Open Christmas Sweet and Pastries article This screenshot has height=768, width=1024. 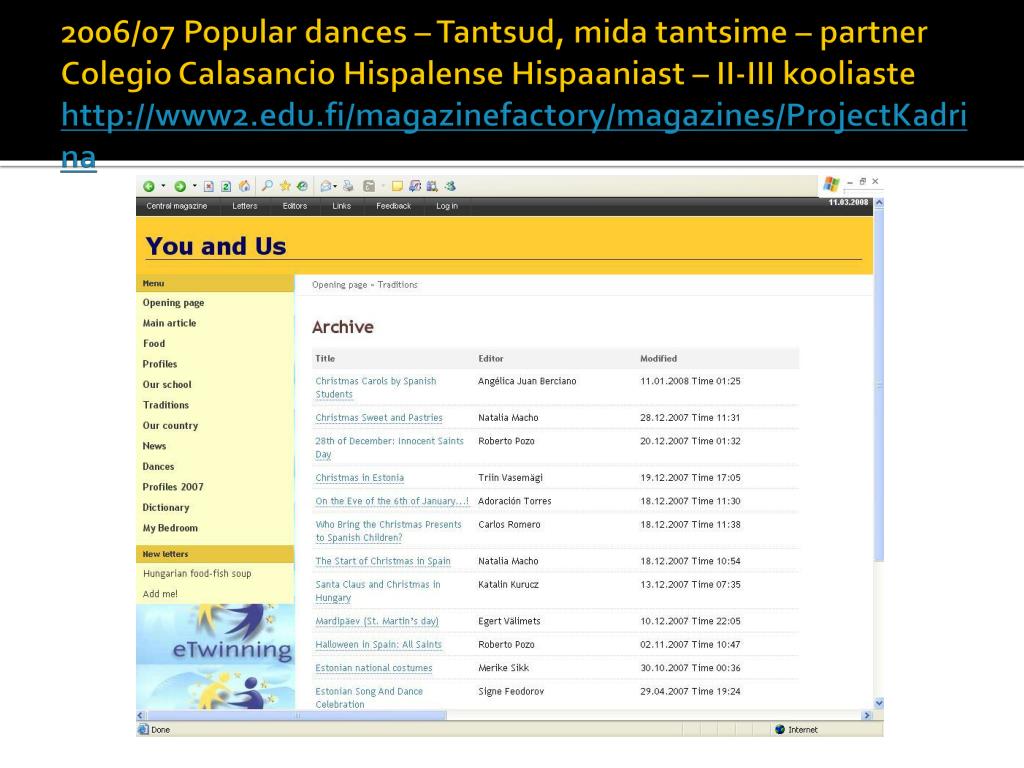tap(379, 418)
